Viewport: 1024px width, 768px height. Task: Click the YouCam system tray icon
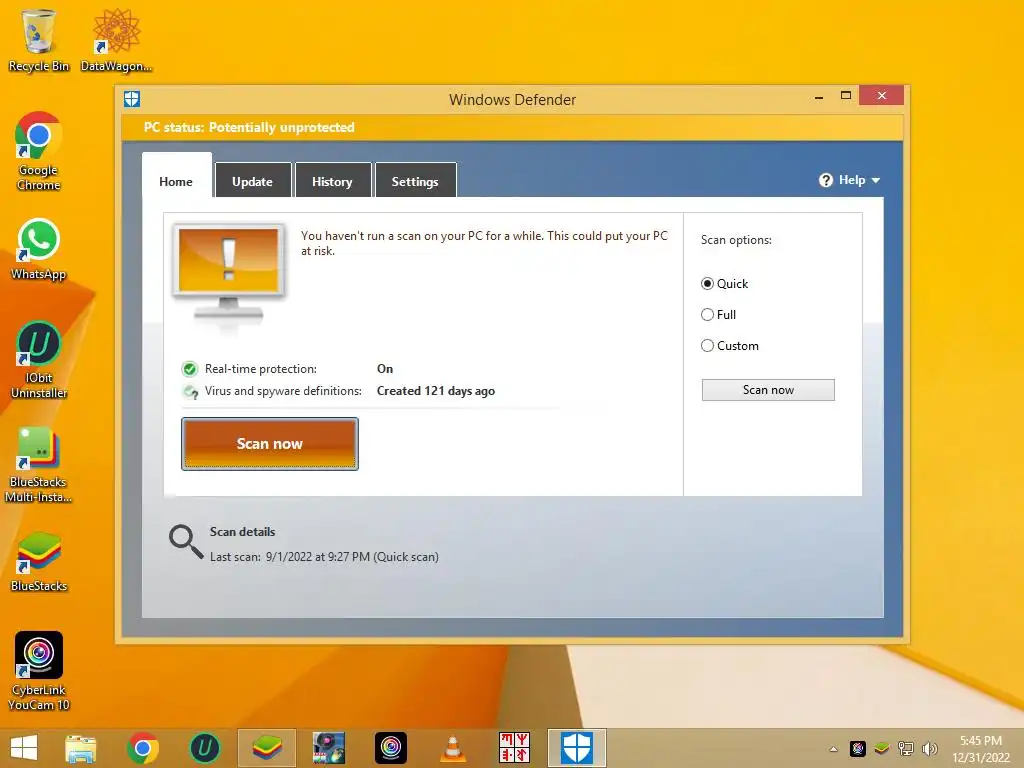(x=857, y=748)
